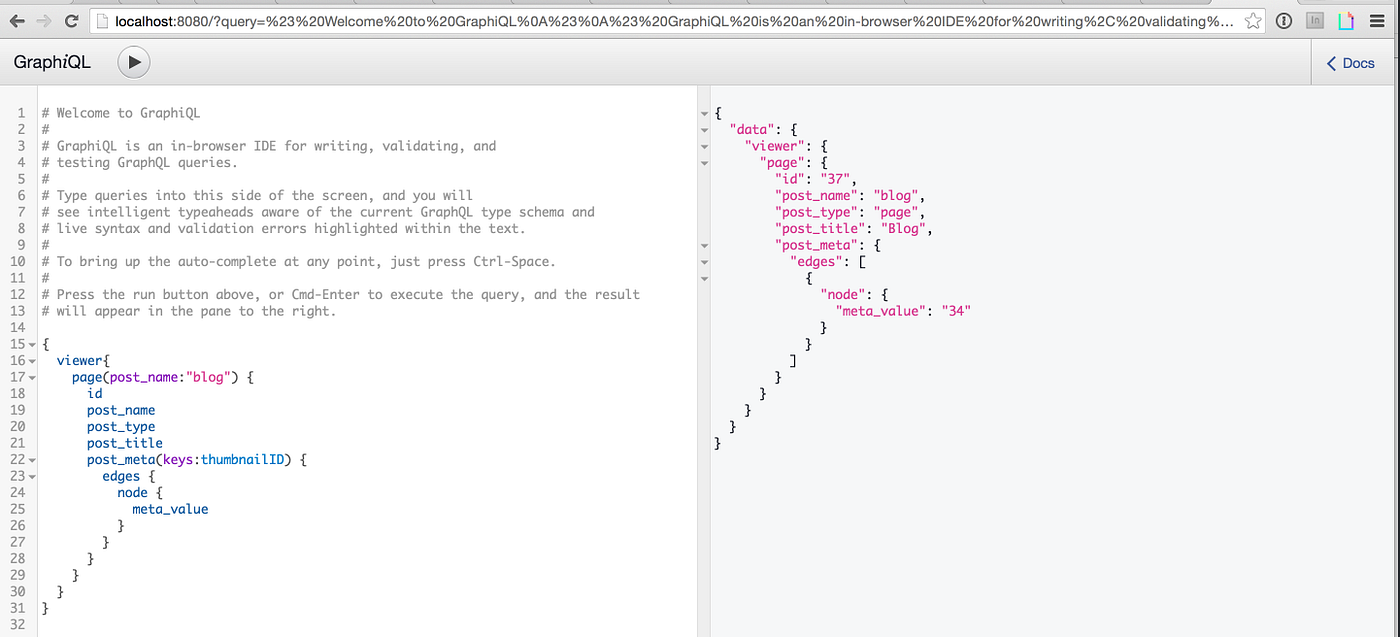This screenshot has height=637, width=1400.
Task: Click the LinkedIn extension icon
Action: coord(1314,18)
